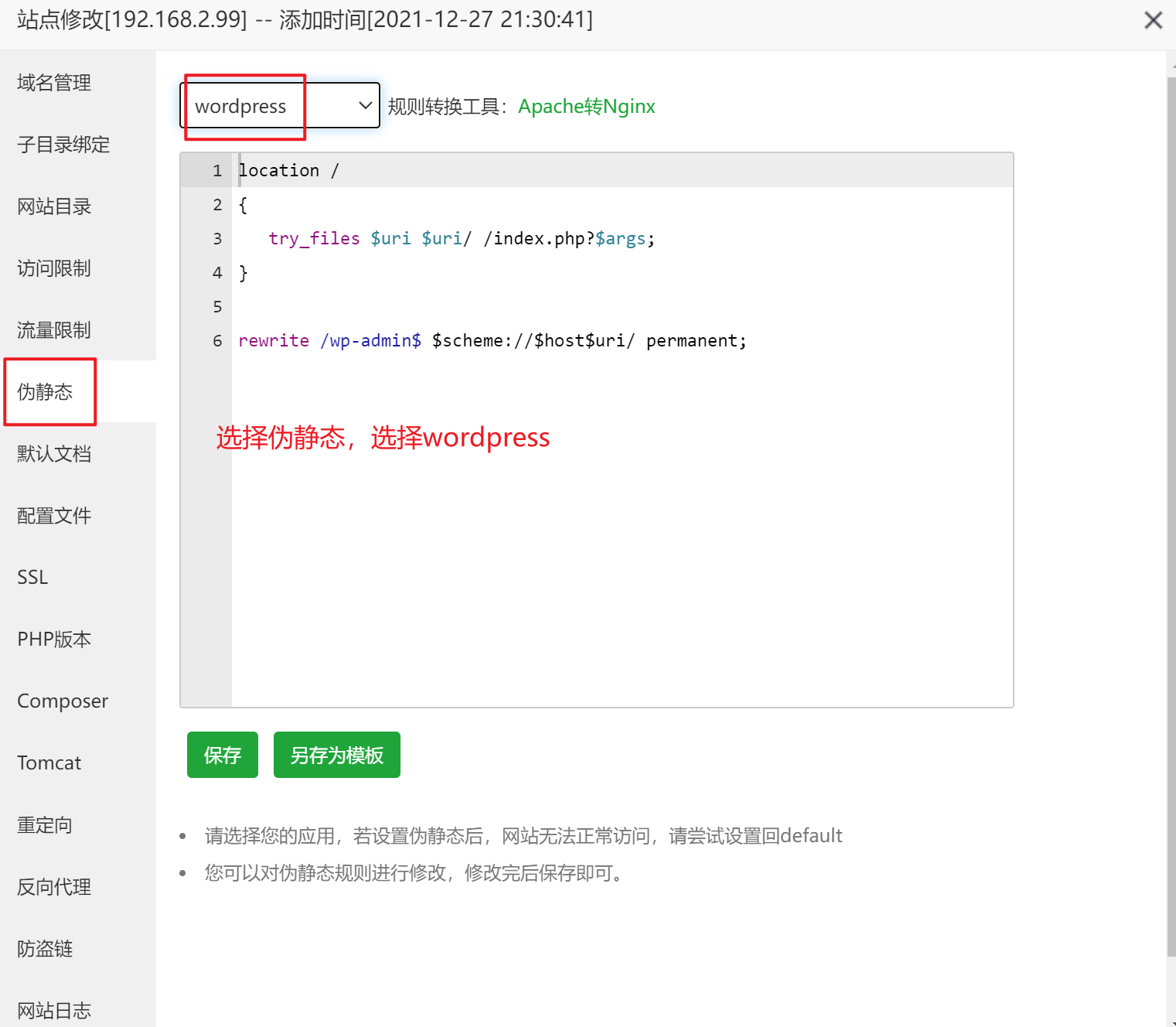Viewport: 1176px width, 1027px height.
Task: Switch to 反向代理 tab
Action: click(x=78, y=886)
